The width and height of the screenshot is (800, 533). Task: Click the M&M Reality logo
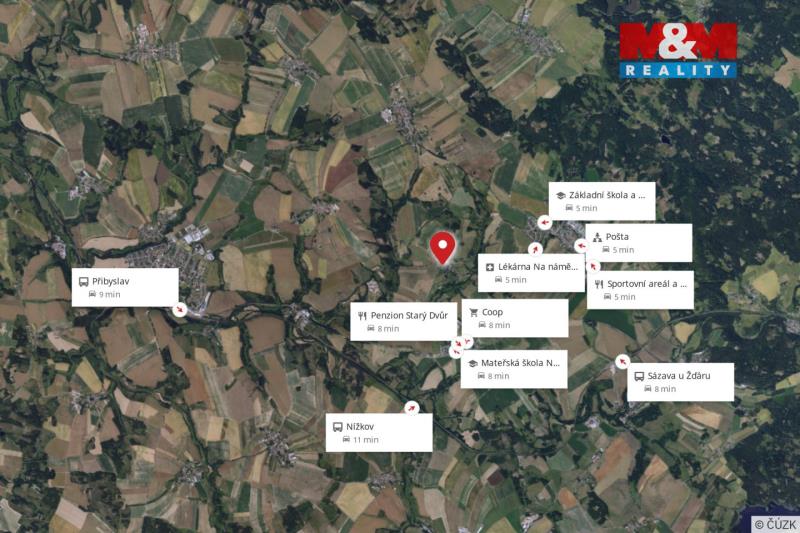(678, 50)
